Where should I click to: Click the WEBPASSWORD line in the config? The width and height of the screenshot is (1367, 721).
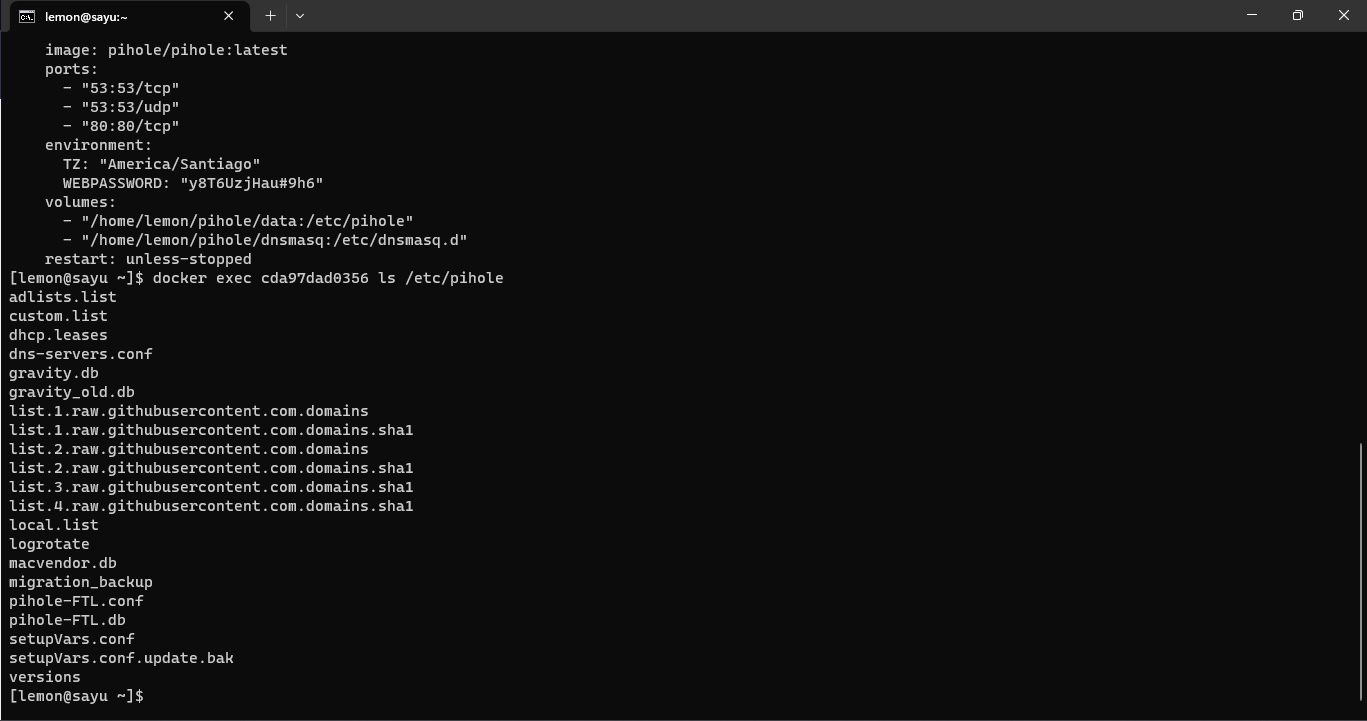[193, 183]
